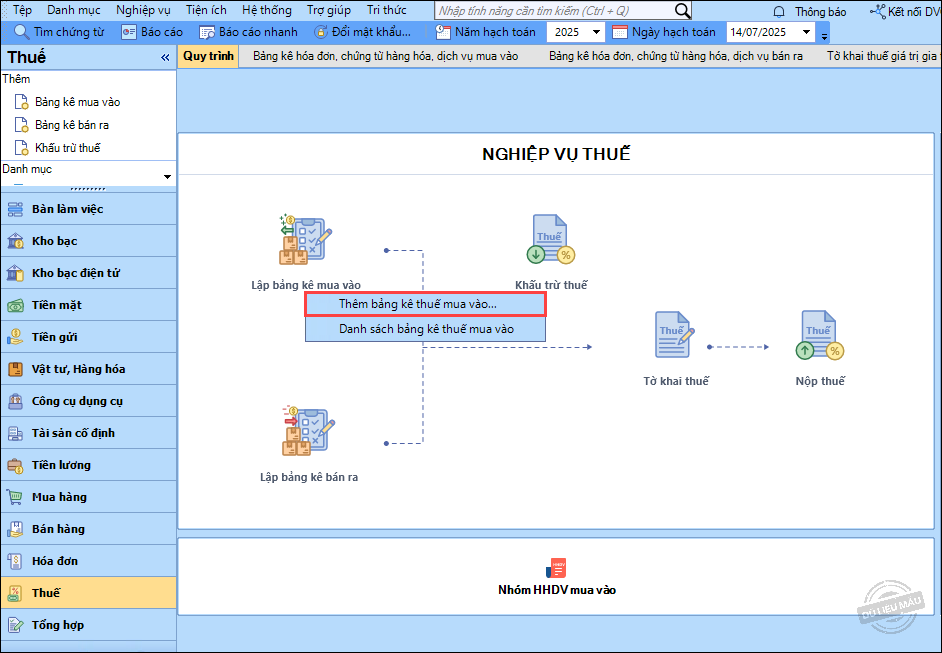Open Báo cáo nhanh quick report
942x653 pixels.
[x=249, y=32]
